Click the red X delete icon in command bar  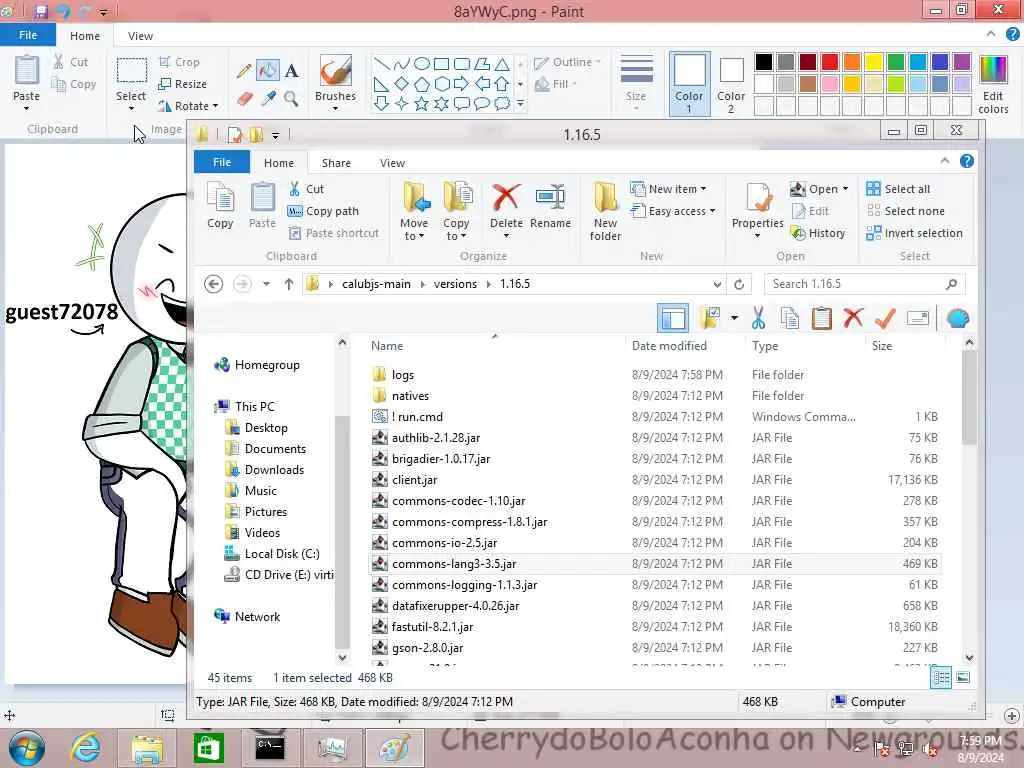click(853, 318)
